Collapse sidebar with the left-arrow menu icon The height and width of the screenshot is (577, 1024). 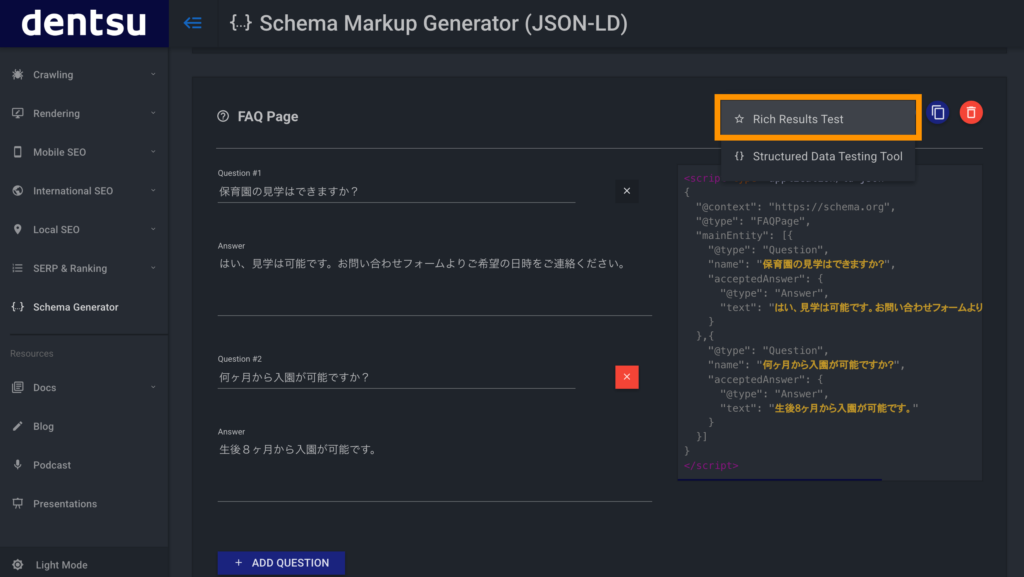193,23
